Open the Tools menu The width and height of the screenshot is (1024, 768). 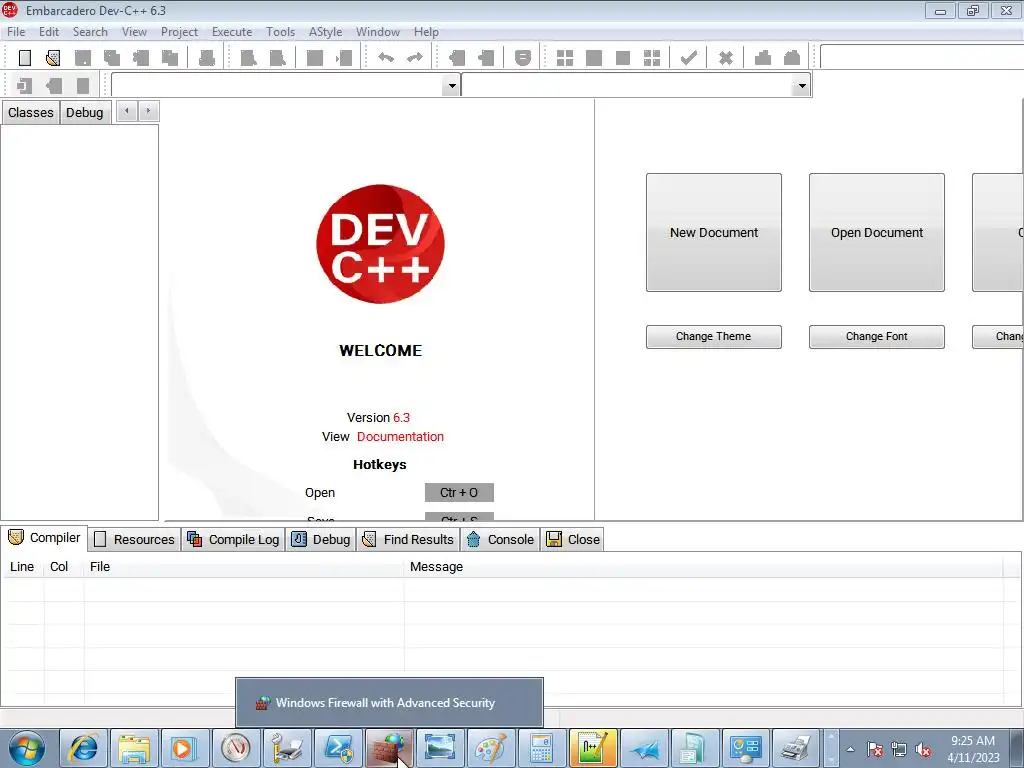pos(280,32)
